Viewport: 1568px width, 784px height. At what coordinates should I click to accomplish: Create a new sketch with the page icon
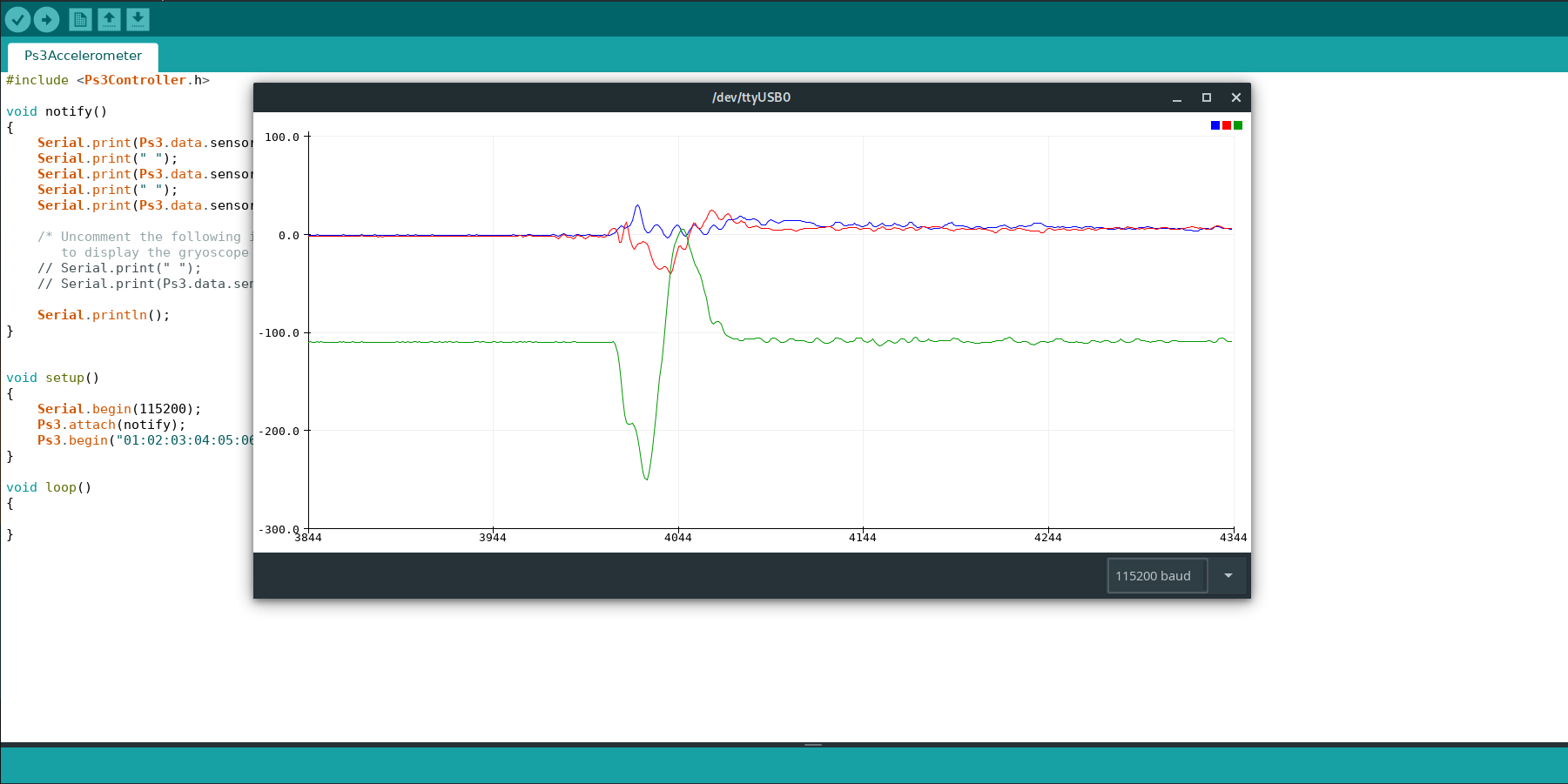click(80, 19)
